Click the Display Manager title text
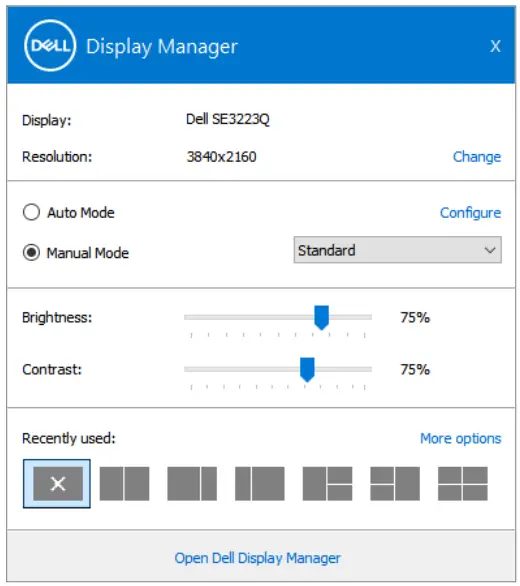Screen dimensions: 520x586 (x=162, y=47)
